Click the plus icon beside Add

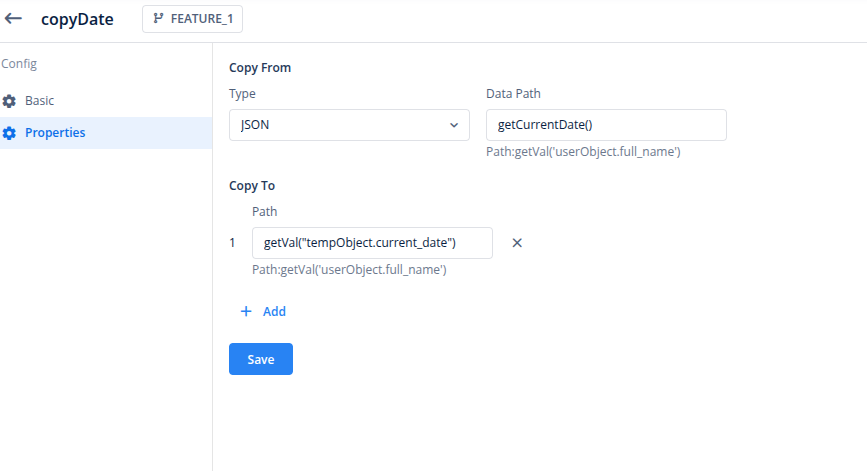pyautogui.click(x=246, y=311)
